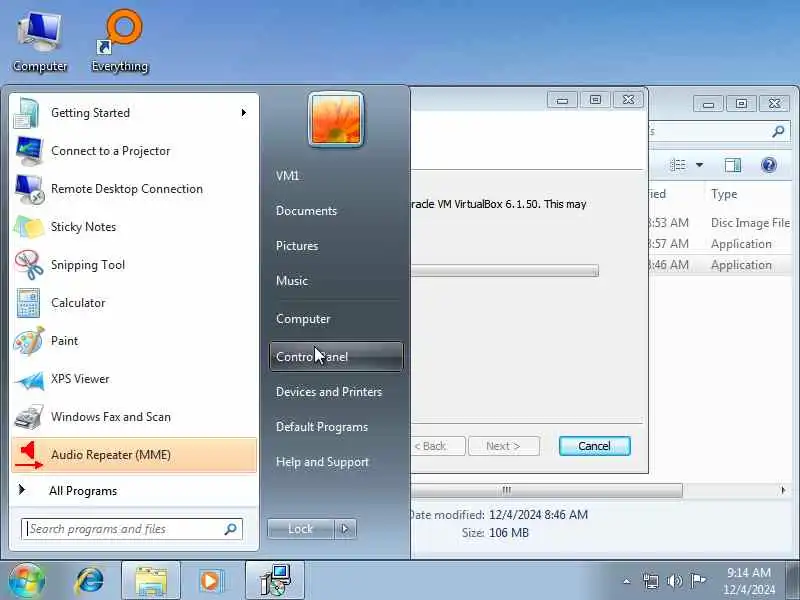This screenshot has width=800, height=600.
Task: Open Help and Support
Action: [x=322, y=462]
